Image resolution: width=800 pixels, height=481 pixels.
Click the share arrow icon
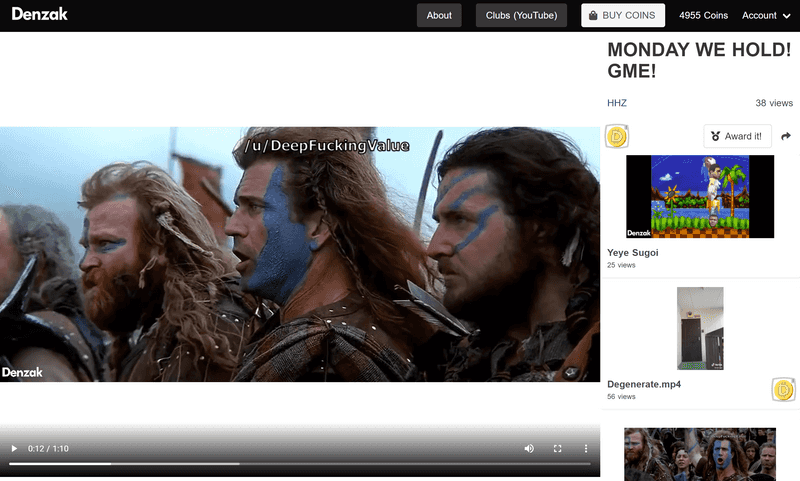[786, 136]
